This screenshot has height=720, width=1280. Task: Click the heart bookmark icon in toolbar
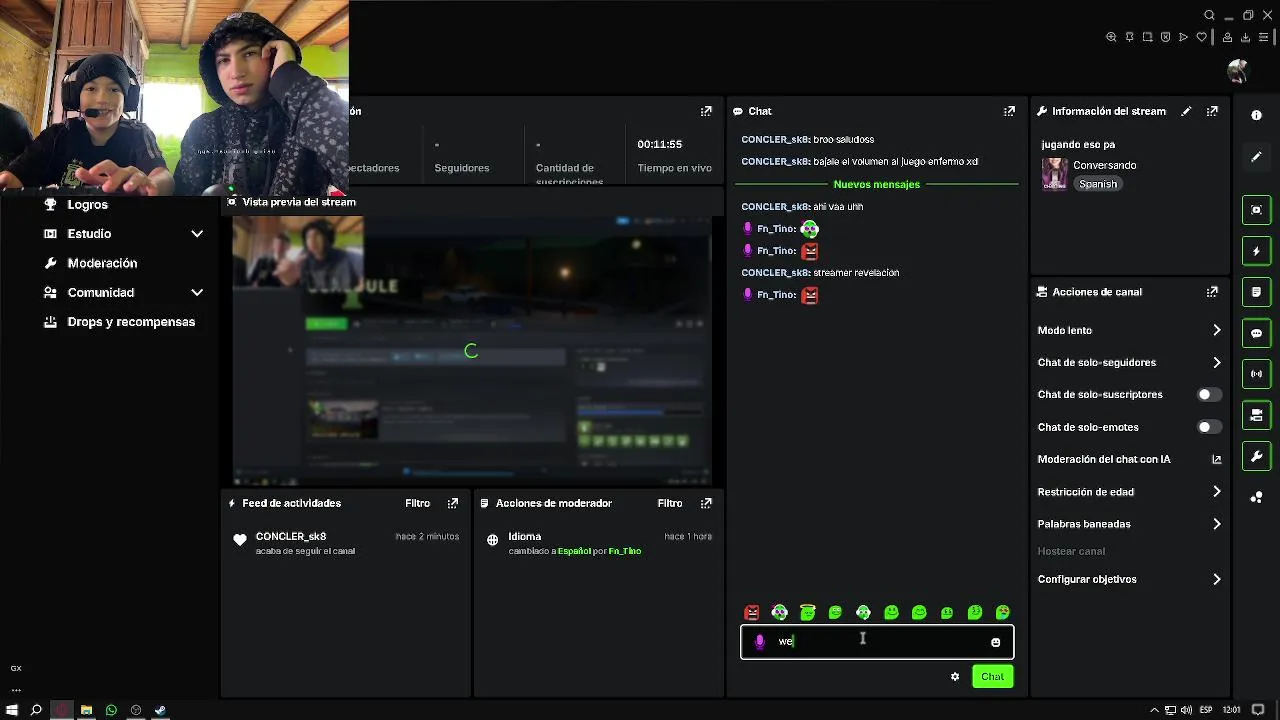[x=1202, y=37]
